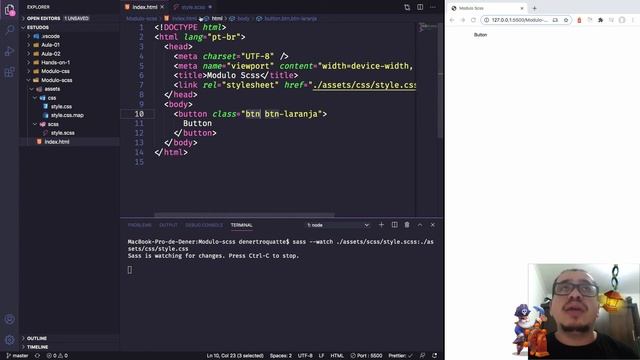Change end of line via LF
Screen dimensions: 640x360
tap(321, 356)
